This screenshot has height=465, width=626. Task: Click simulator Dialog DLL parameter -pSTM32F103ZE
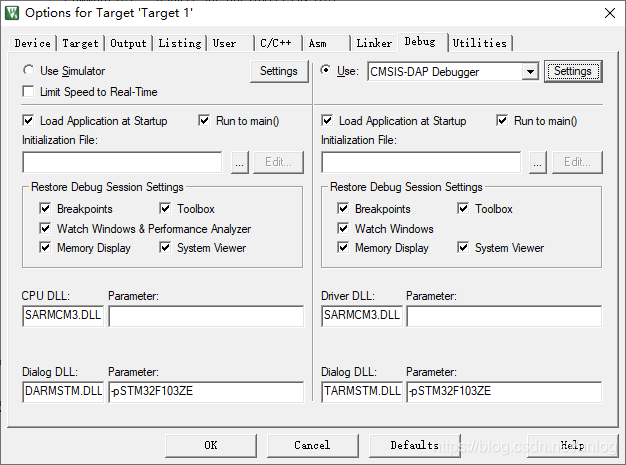pos(206,392)
